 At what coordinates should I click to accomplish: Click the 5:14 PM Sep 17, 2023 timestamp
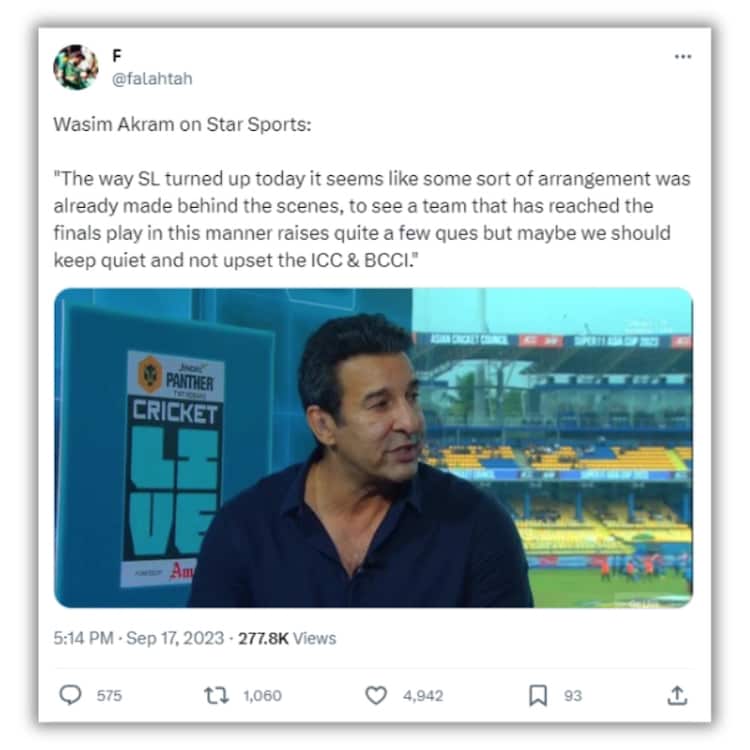point(139,638)
